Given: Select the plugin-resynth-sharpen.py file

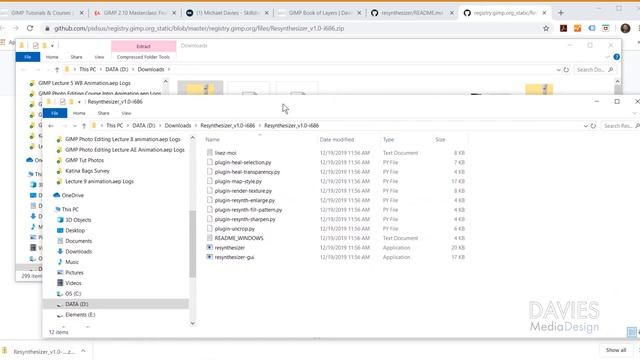Looking at the screenshot, I should coord(245,219).
